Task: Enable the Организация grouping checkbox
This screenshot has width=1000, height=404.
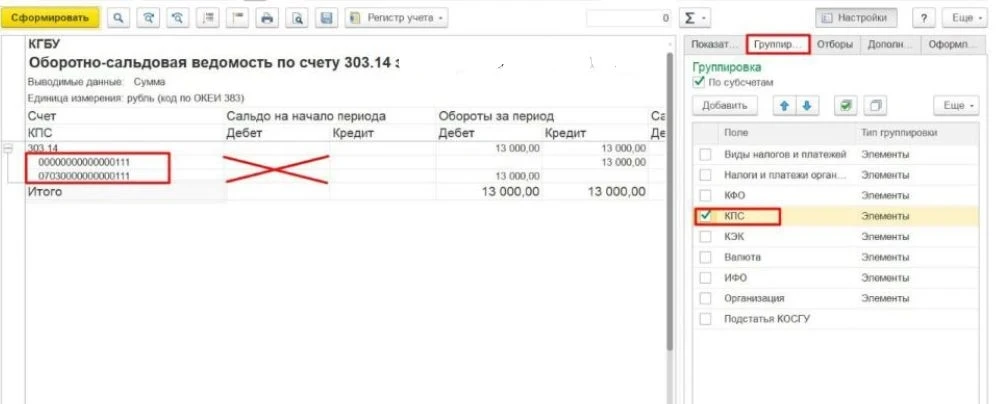Action: coord(705,298)
